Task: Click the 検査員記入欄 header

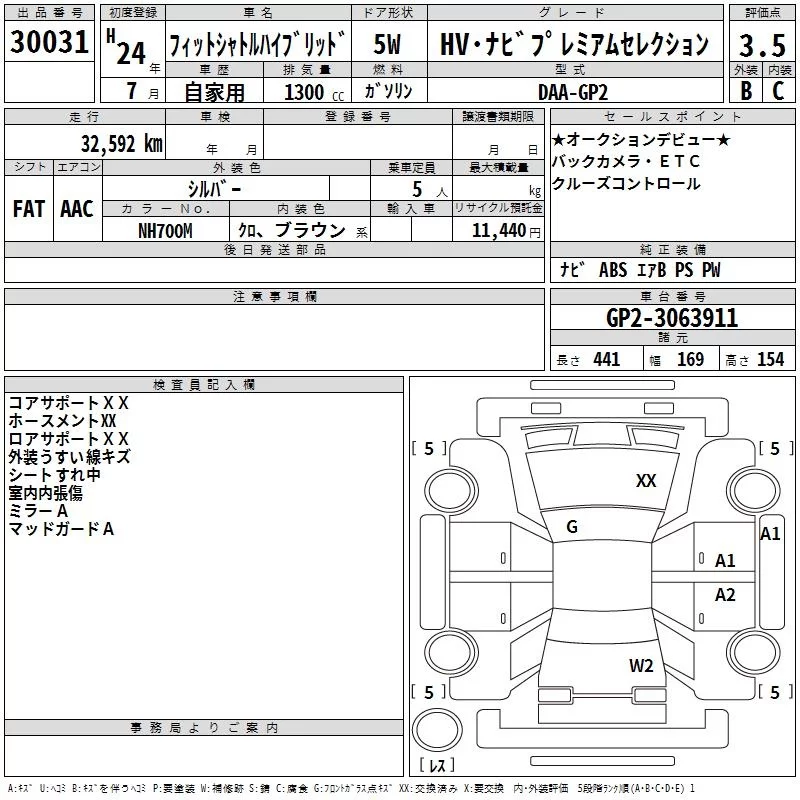Action: (204, 385)
